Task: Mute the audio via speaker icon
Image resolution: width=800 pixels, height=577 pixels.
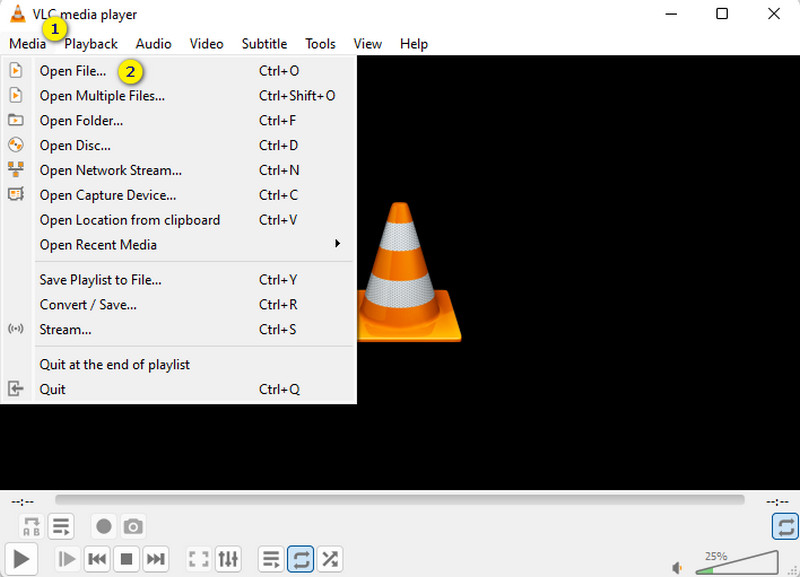Action: (678, 567)
